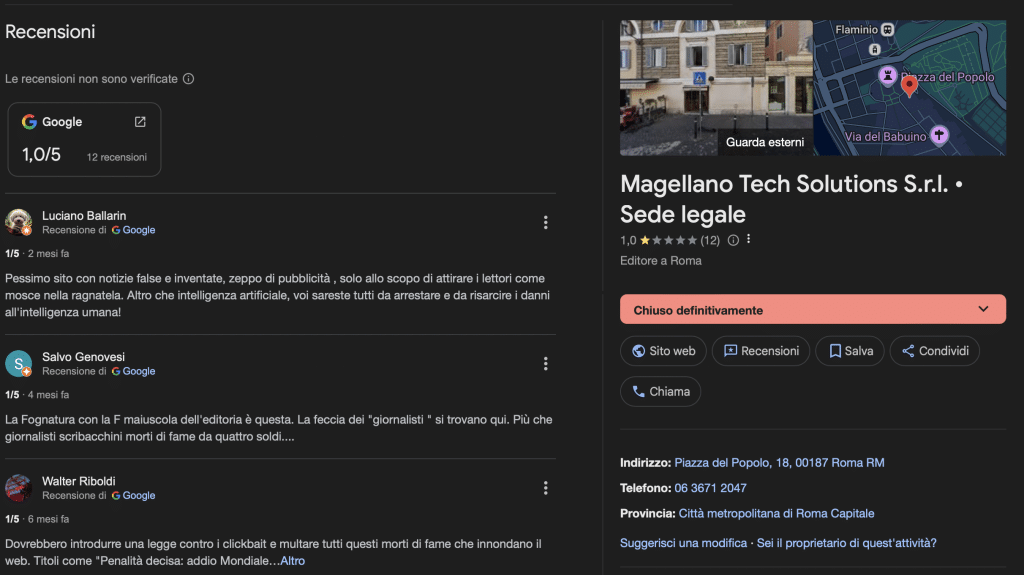Image resolution: width=1024 pixels, height=575 pixels.
Task: Open options menu for Salvo Genovesi review
Action: pos(545,364)
